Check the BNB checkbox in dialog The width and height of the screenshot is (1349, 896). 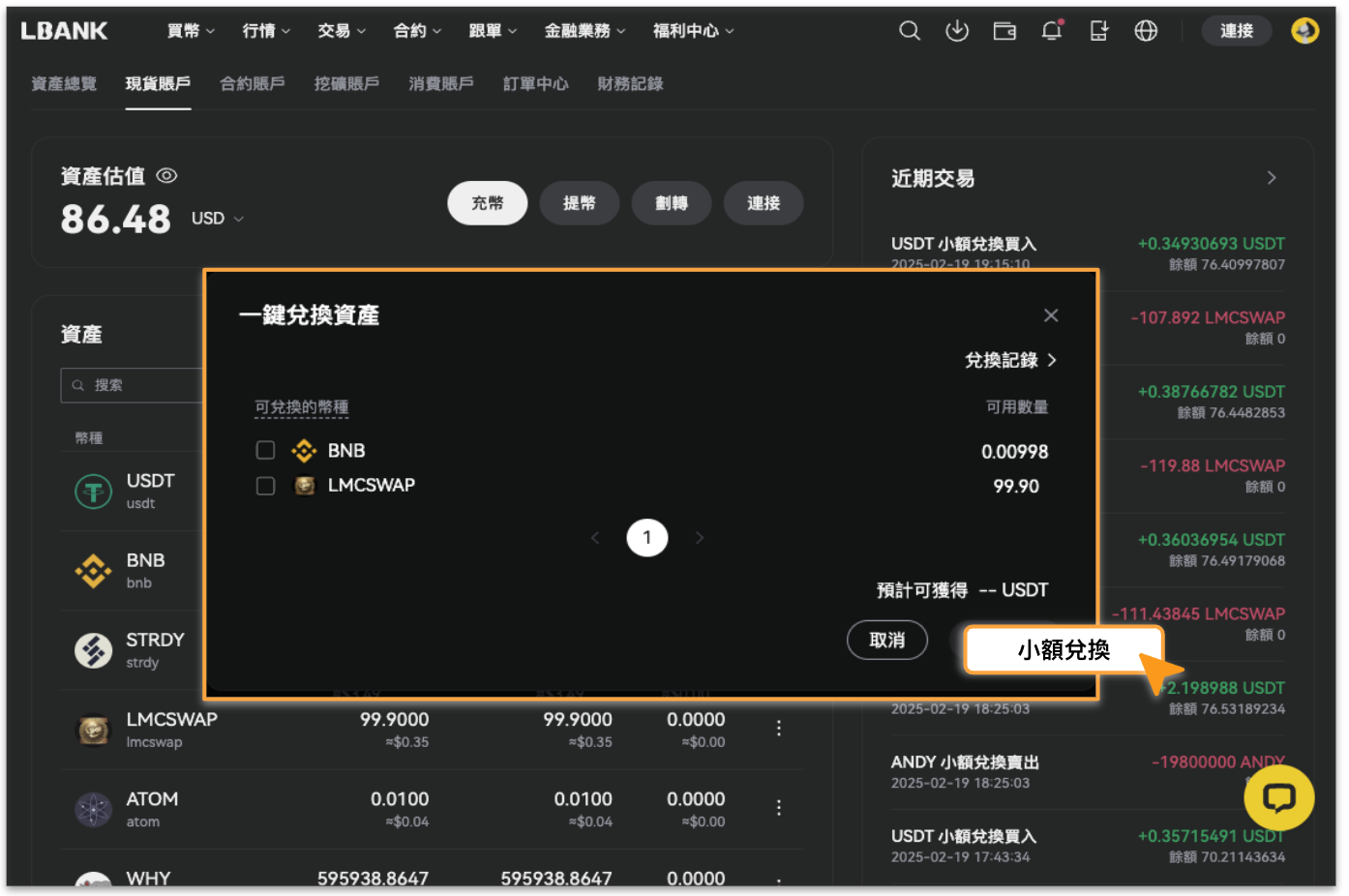[265, 451]
